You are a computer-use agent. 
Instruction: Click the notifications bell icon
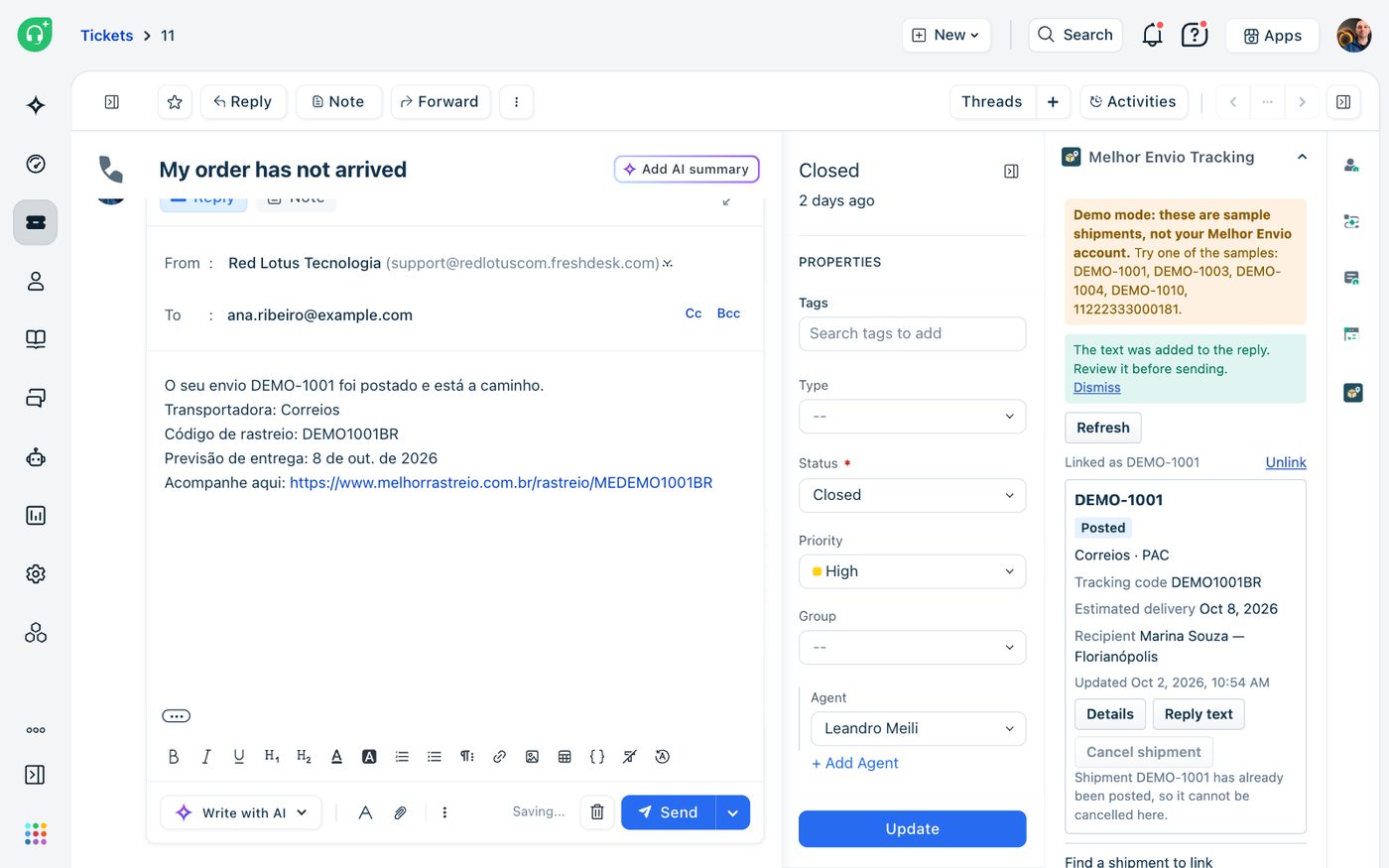pos(1152,35)
